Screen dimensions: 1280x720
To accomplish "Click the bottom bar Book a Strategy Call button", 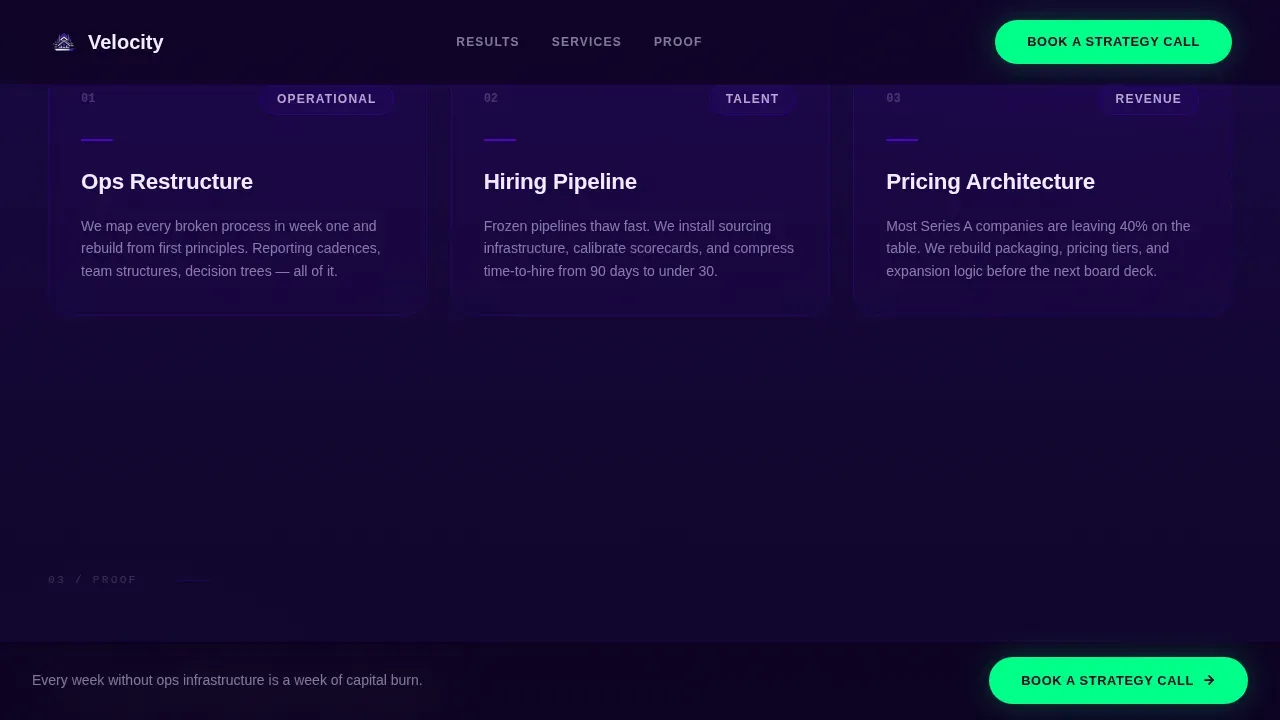I will coord(1118,680).
